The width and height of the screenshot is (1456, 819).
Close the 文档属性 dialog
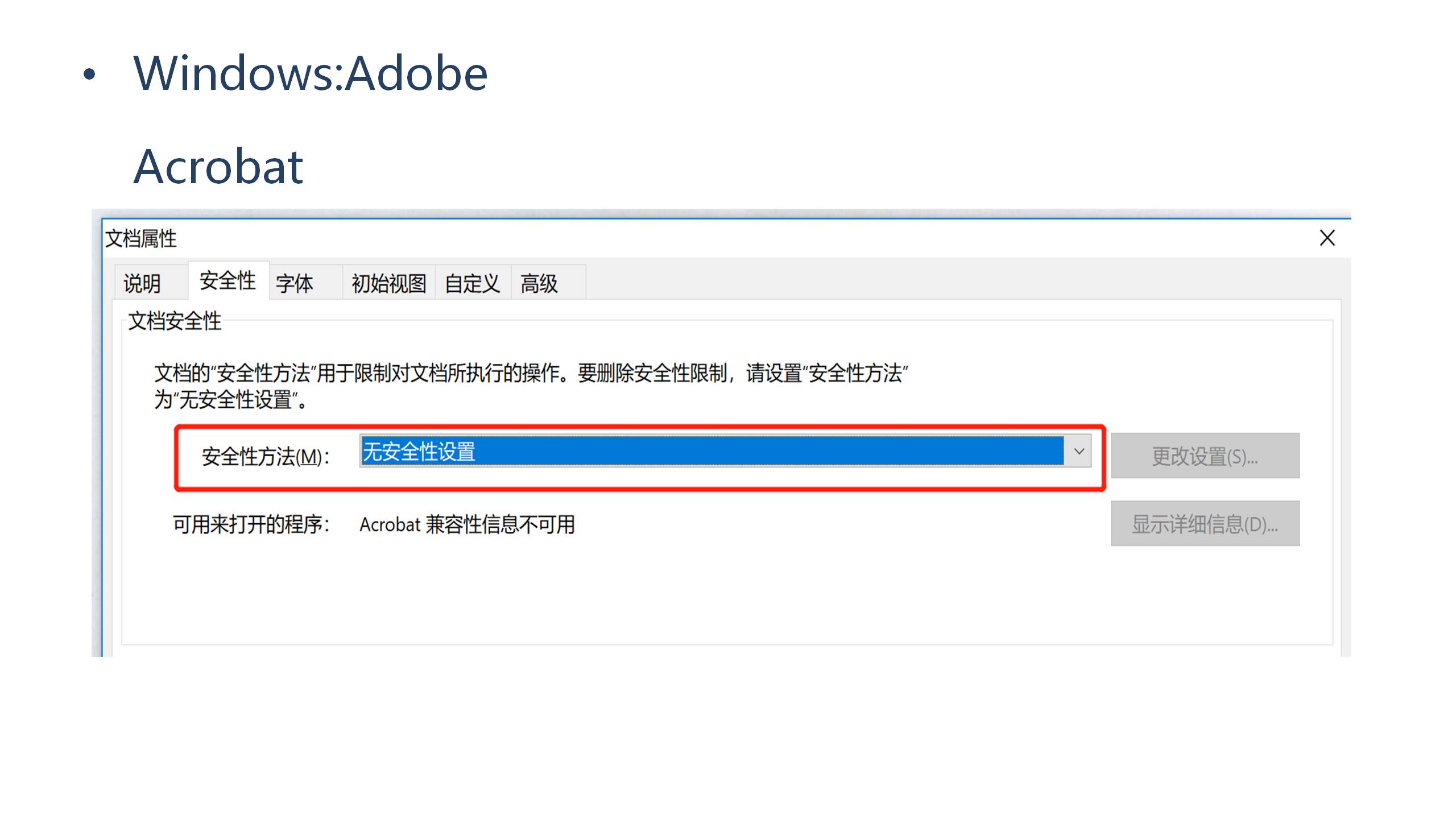point(1327,238)
